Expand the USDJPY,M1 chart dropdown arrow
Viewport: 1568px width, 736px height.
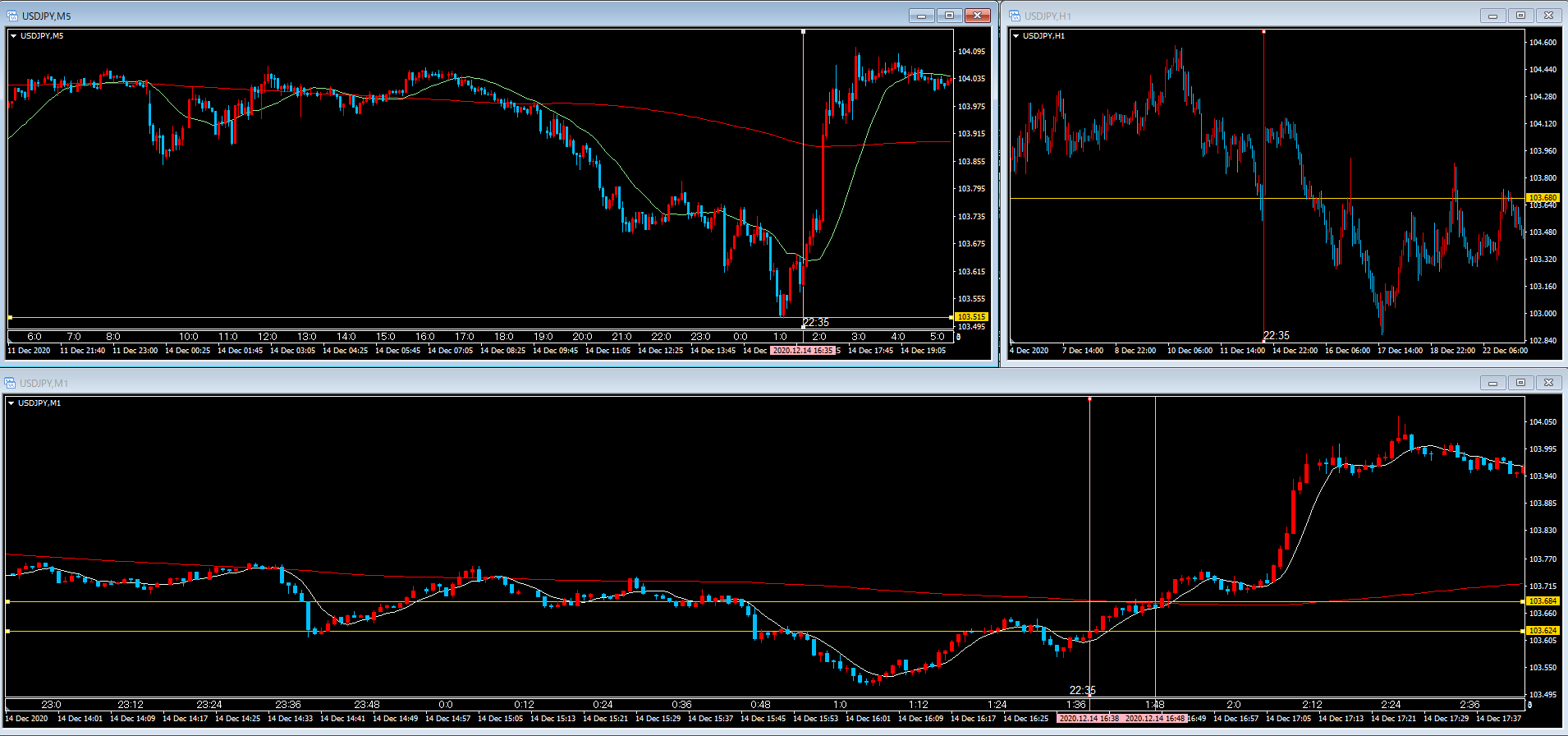coord(11,403)
